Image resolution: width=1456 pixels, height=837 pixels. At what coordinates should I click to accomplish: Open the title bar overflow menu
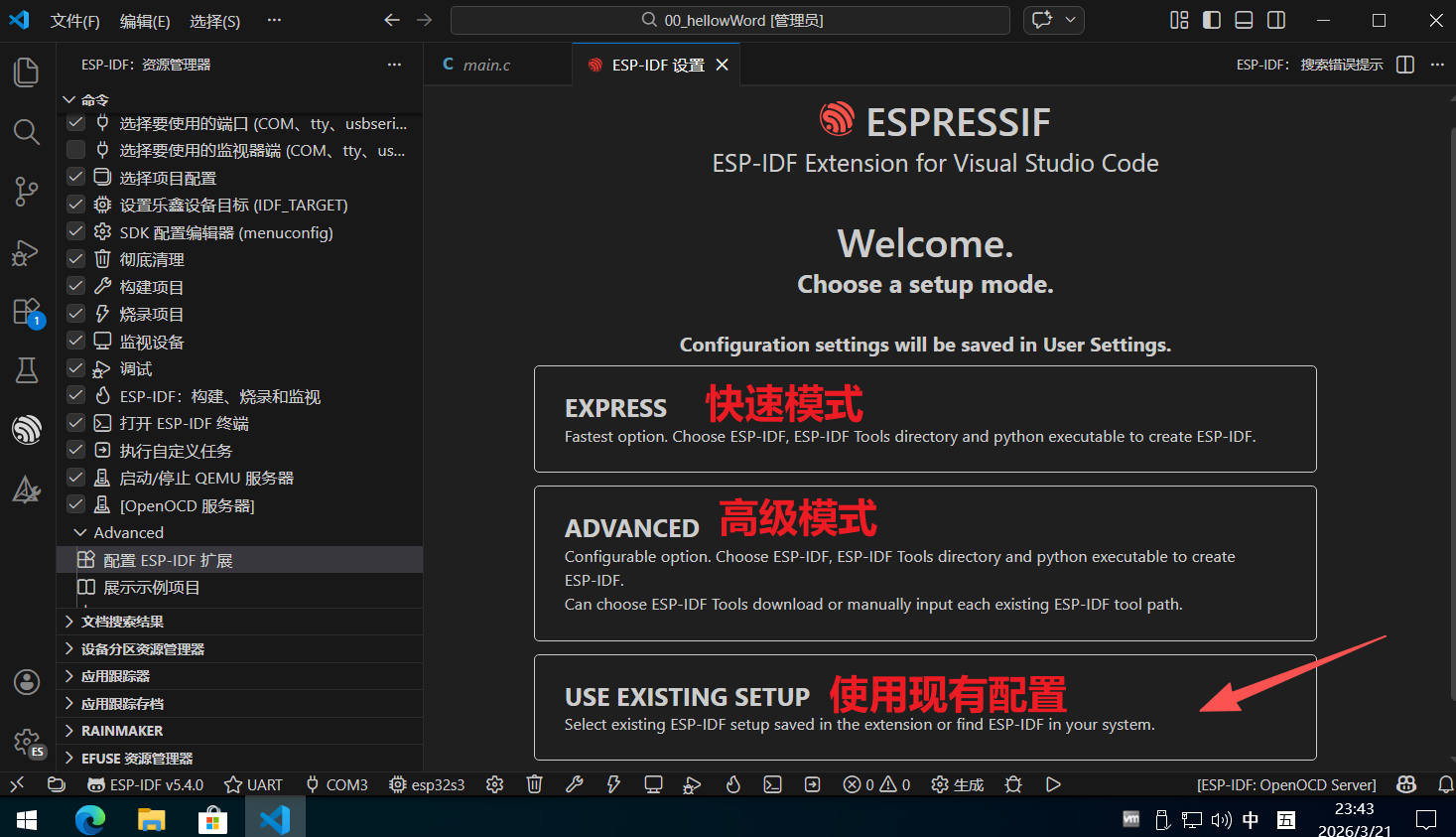coord(274,20)
